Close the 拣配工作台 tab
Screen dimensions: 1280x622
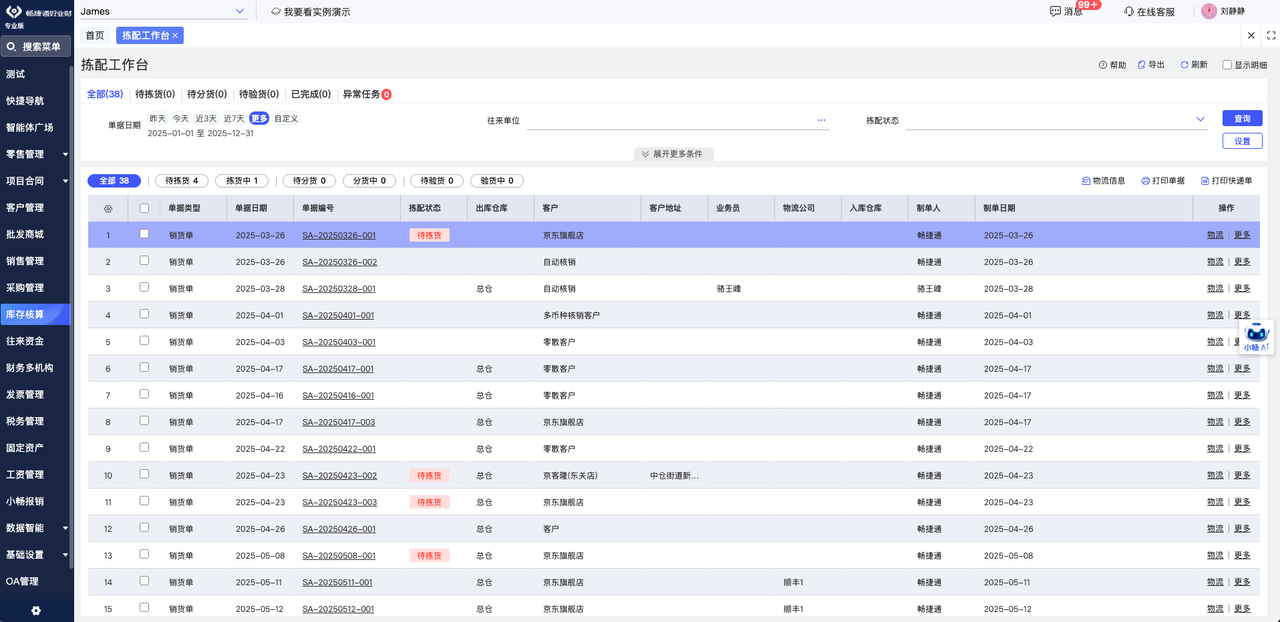pos(175,35)
